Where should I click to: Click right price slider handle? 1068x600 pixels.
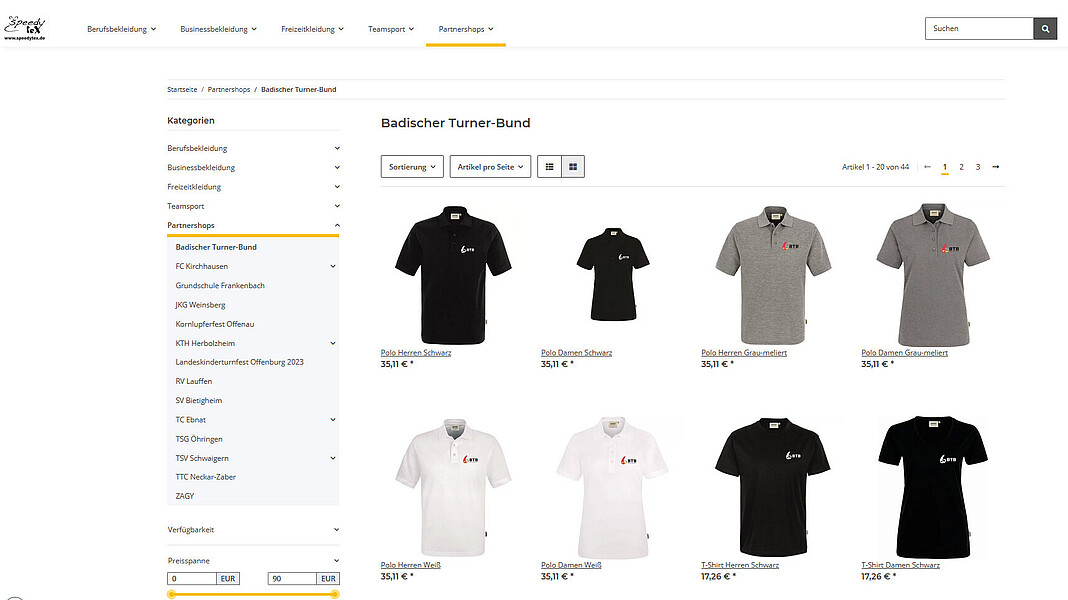click(334, 595)
